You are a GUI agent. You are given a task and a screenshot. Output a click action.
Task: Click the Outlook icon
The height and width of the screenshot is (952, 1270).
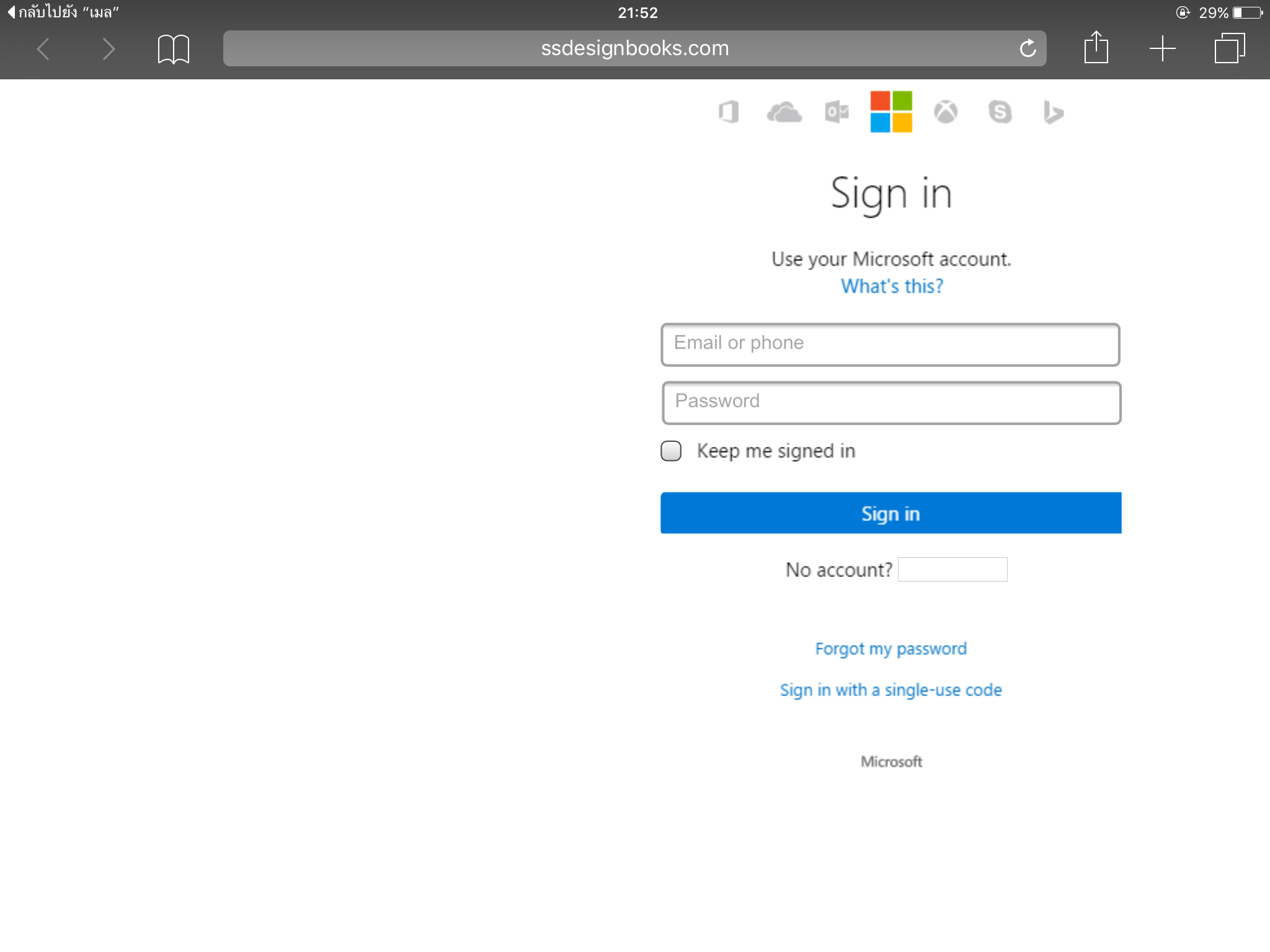click(x=837, y=112)
